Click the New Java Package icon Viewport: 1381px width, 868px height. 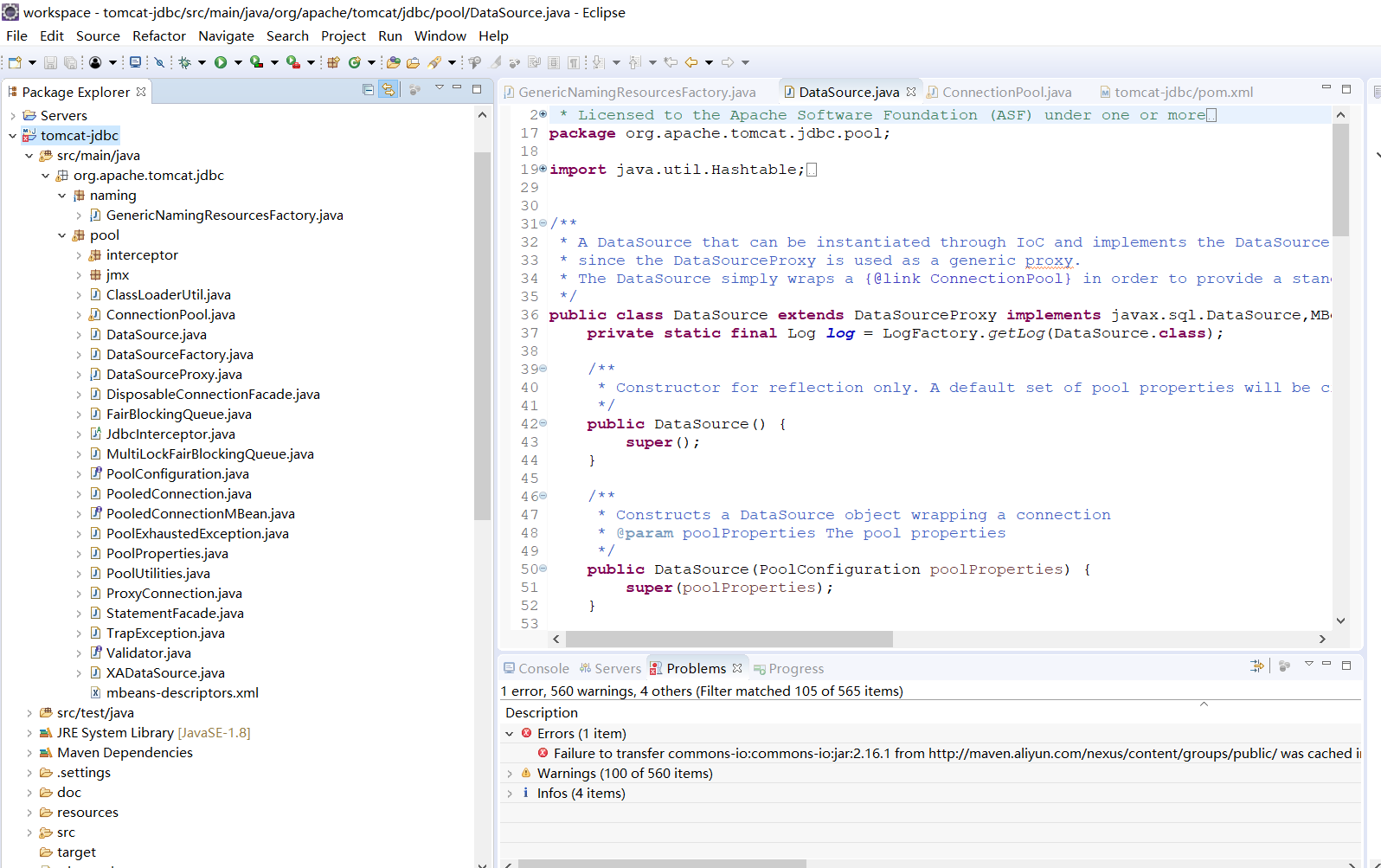coord(333,62)
